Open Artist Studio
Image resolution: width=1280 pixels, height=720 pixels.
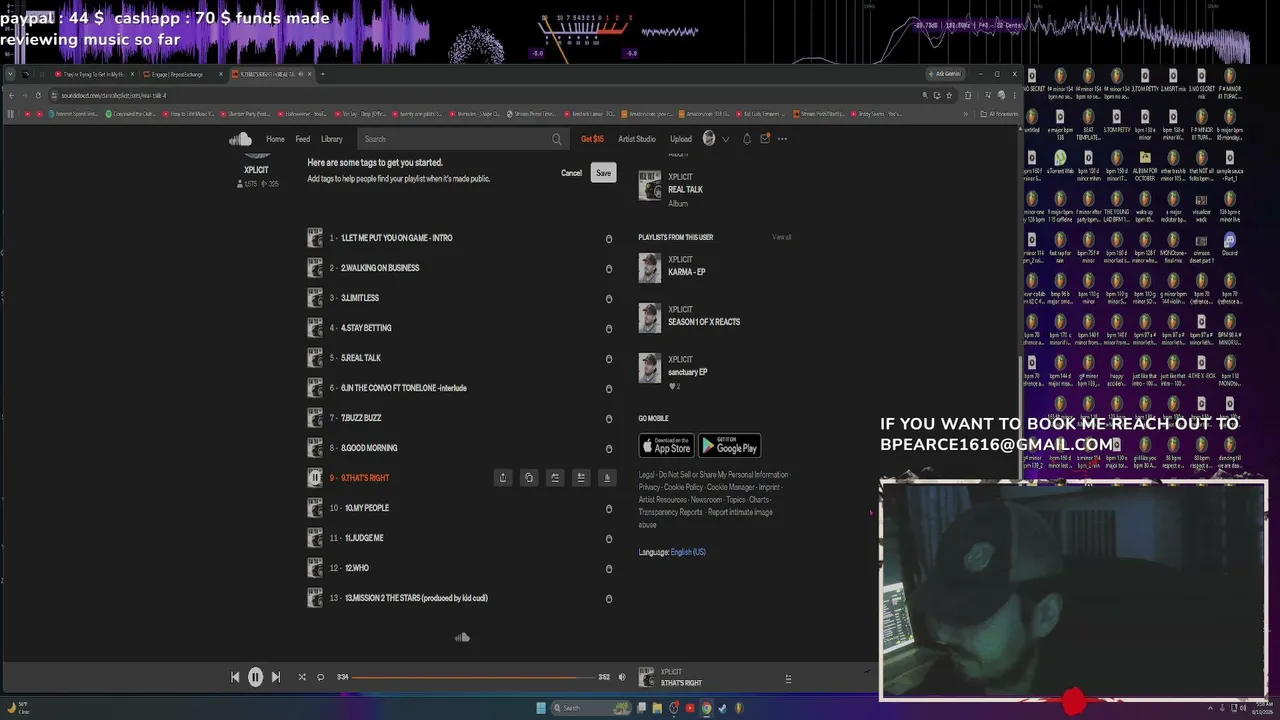tap(637, 139)
